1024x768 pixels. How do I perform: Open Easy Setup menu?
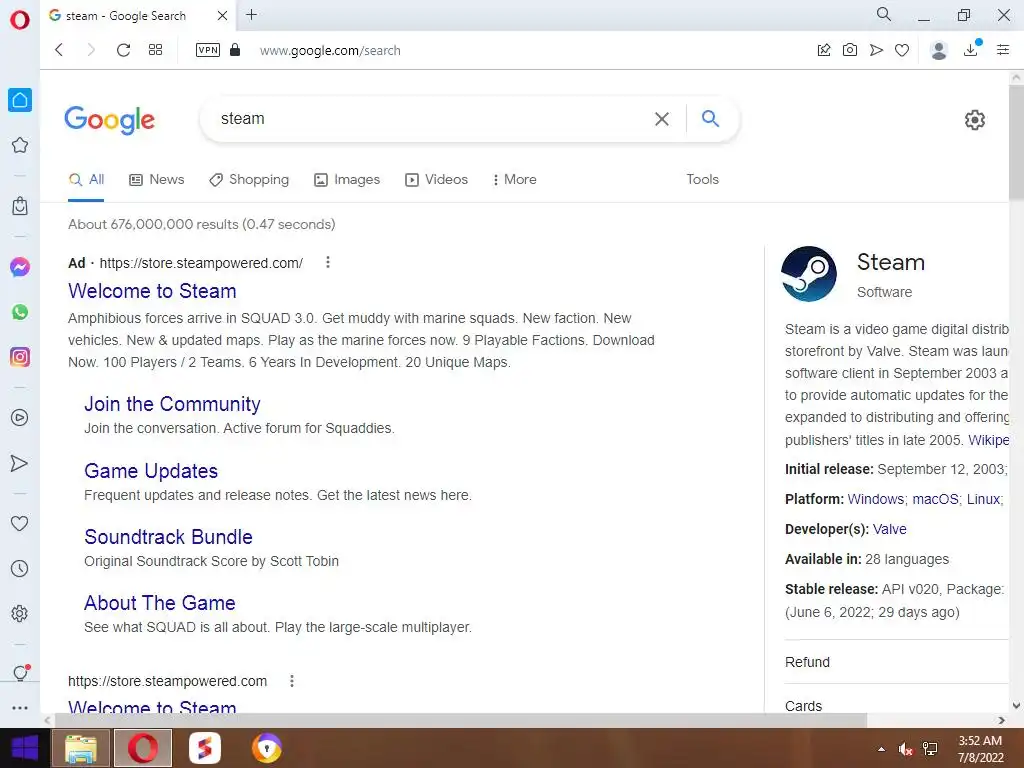pyautogui.click(x=1003, y=50)
